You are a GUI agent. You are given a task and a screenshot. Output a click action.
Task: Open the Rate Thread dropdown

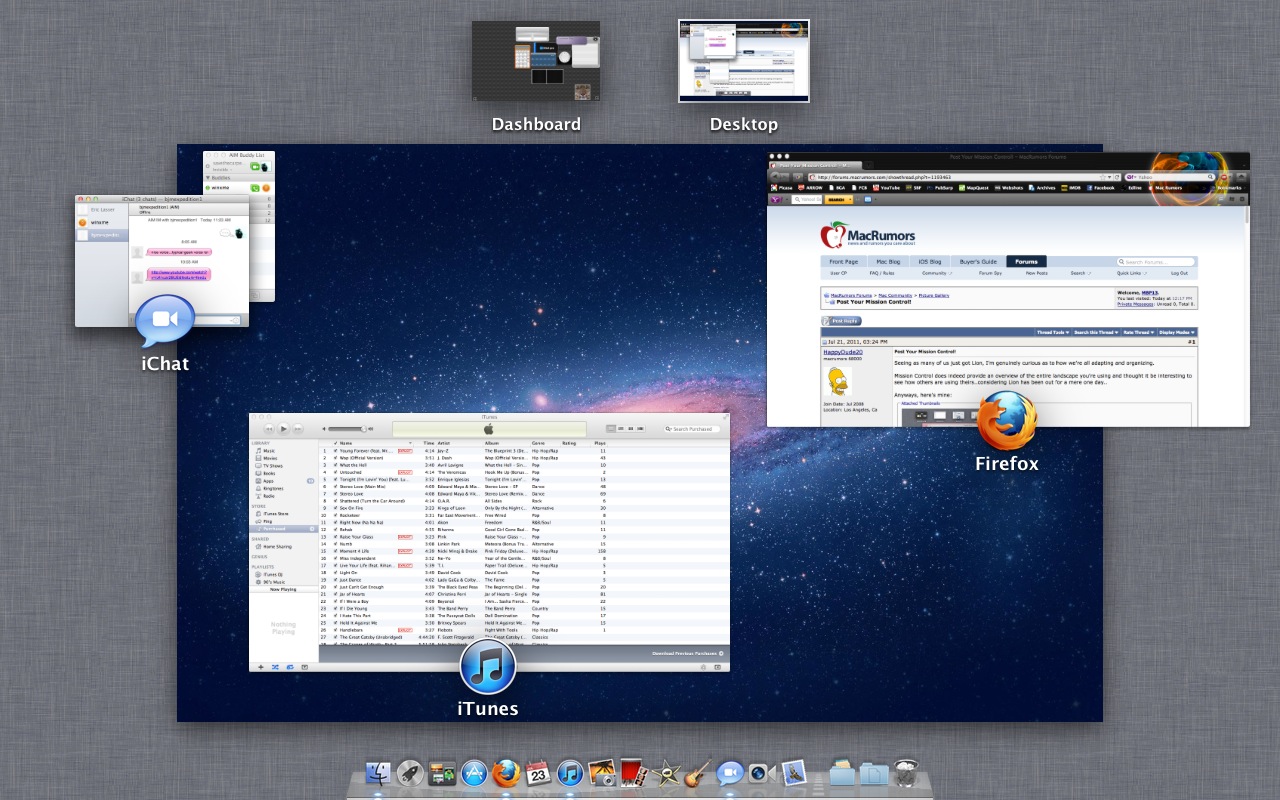click(x=1136, y=332)
